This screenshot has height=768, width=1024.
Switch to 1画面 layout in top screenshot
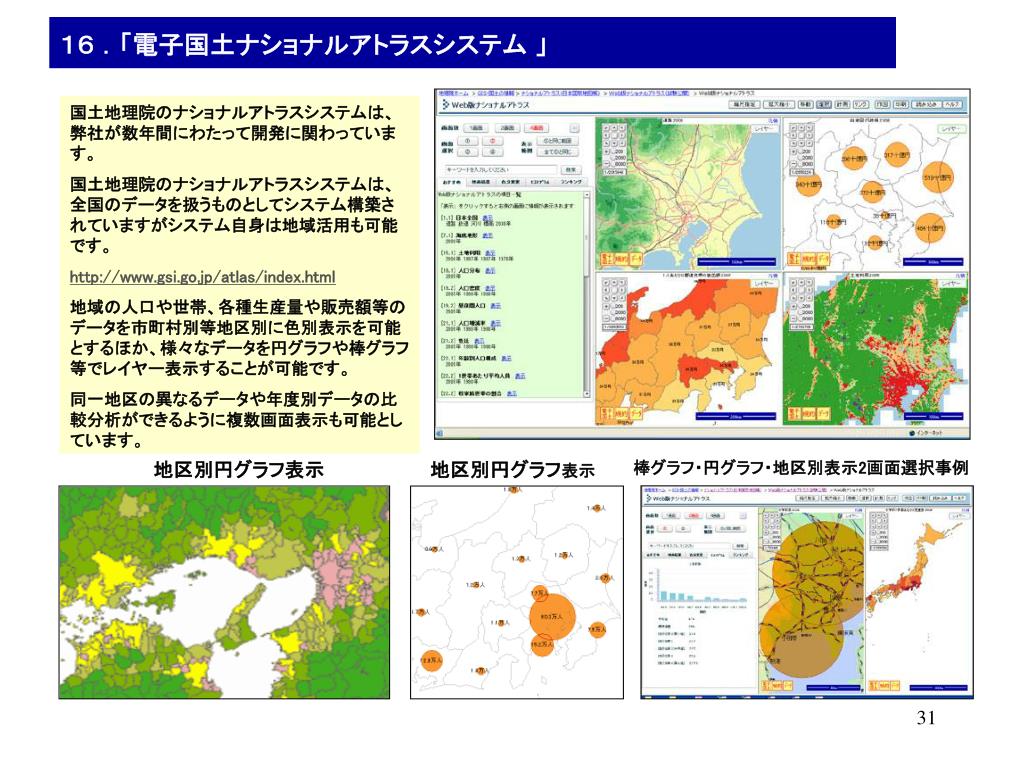(x=476, y=128)
